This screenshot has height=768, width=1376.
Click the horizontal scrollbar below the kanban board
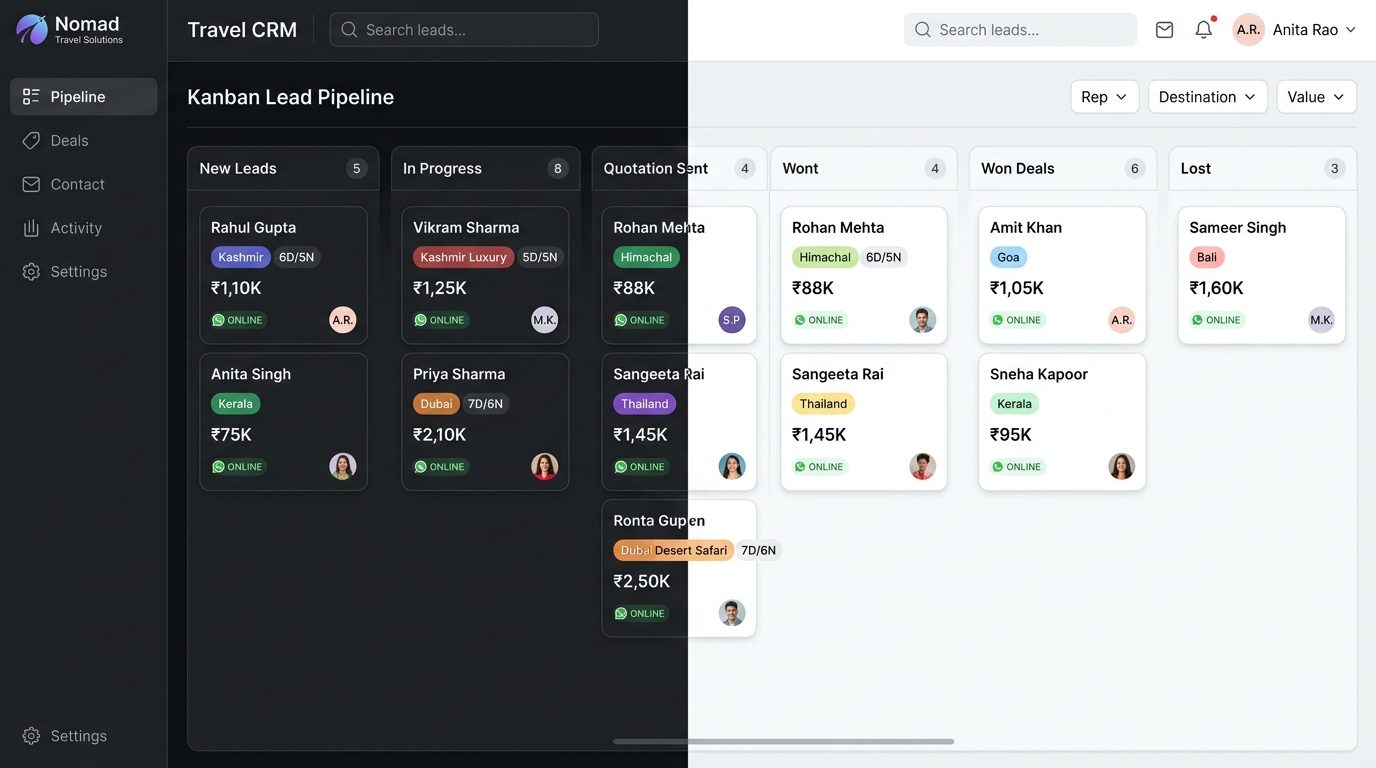coord(783,742)
